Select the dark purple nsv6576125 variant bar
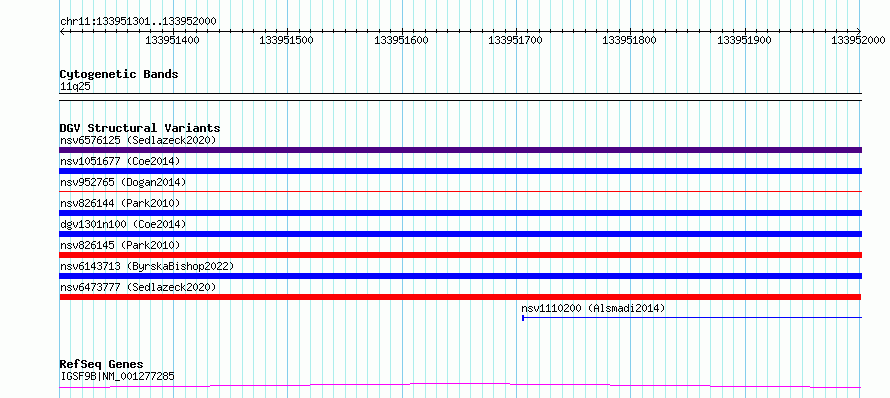890x398 pixels. [460, 150]
